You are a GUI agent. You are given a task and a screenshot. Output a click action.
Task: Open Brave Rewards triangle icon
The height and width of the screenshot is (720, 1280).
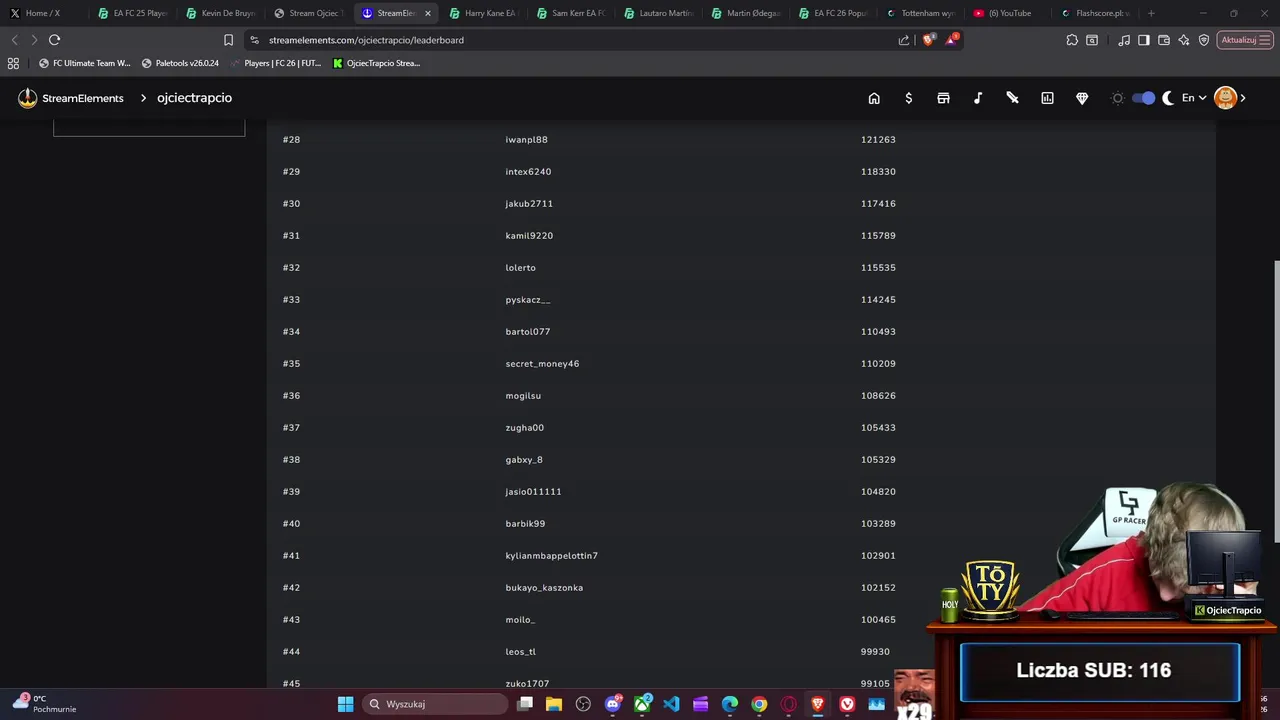pyautogui.click(x=952, y=40)
